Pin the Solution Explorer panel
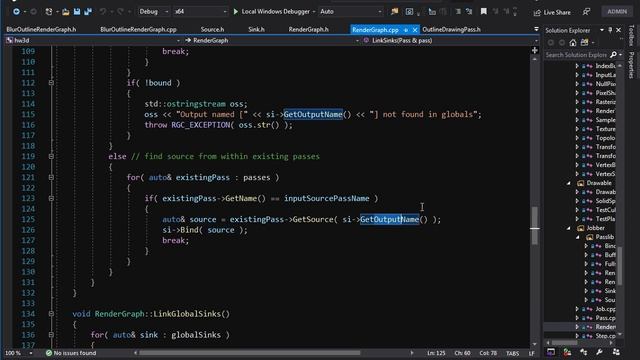 click(x=610, y=30)
